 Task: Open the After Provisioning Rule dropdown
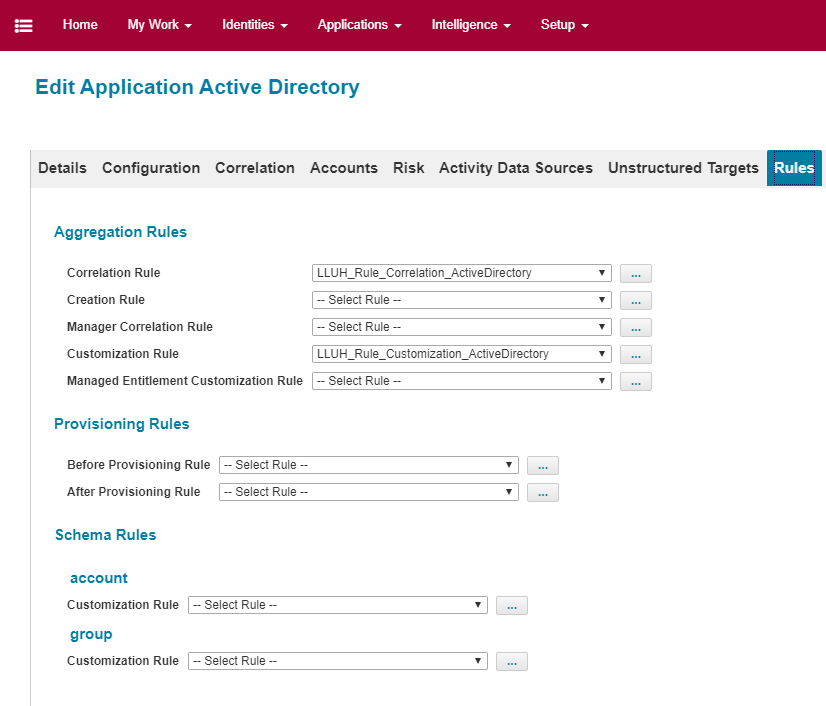pyautogui.click(x=368, y=492)
